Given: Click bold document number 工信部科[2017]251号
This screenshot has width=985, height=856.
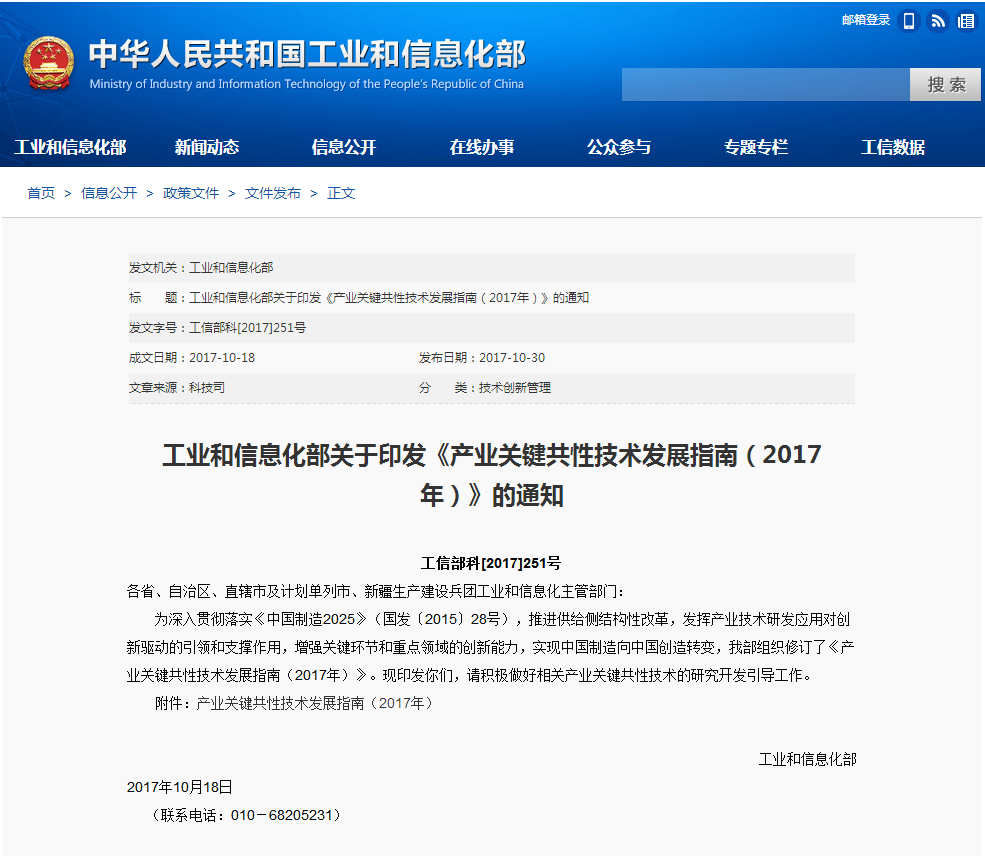Looking at the screenshot, I should (x=491, y=563).
